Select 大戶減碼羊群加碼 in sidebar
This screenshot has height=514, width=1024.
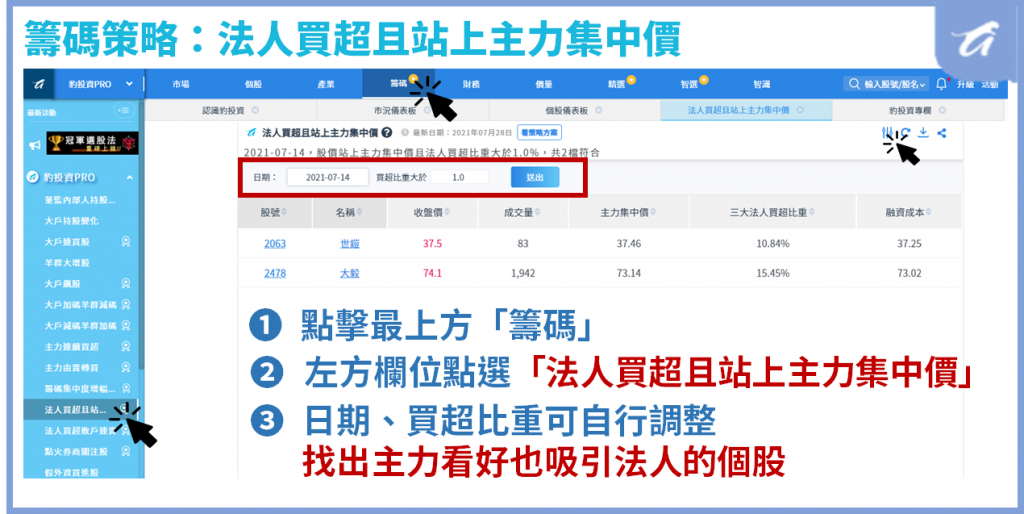(x=80, y=325)
